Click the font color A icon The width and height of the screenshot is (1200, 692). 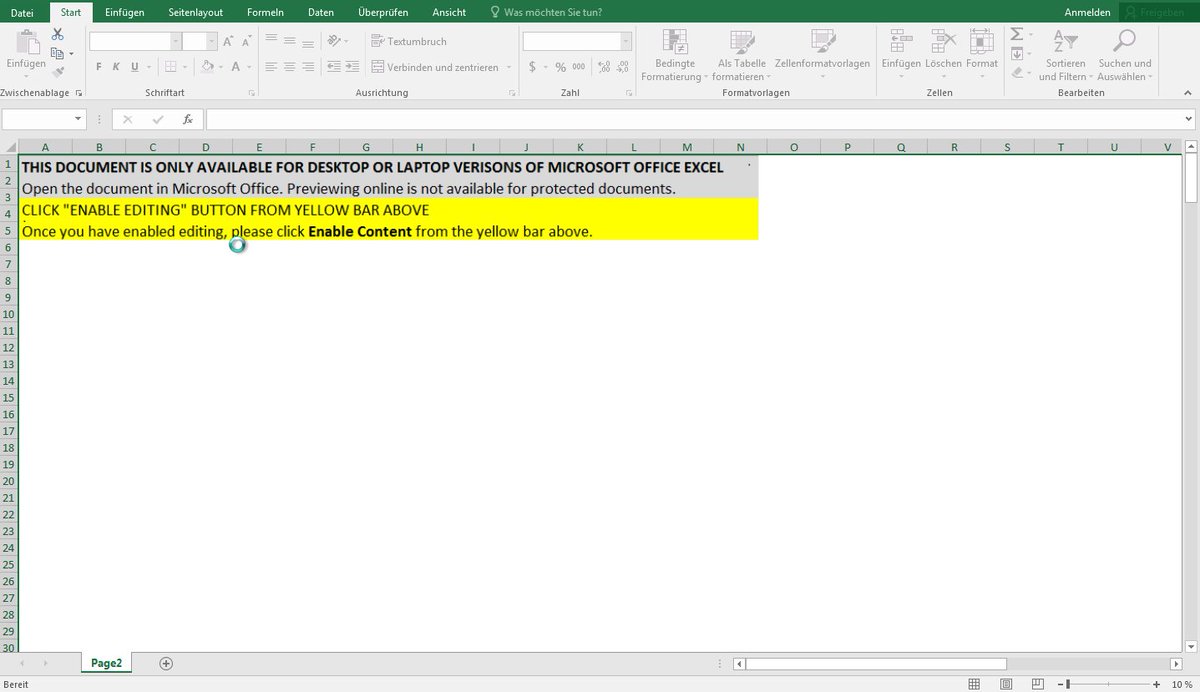coord(236,67)
